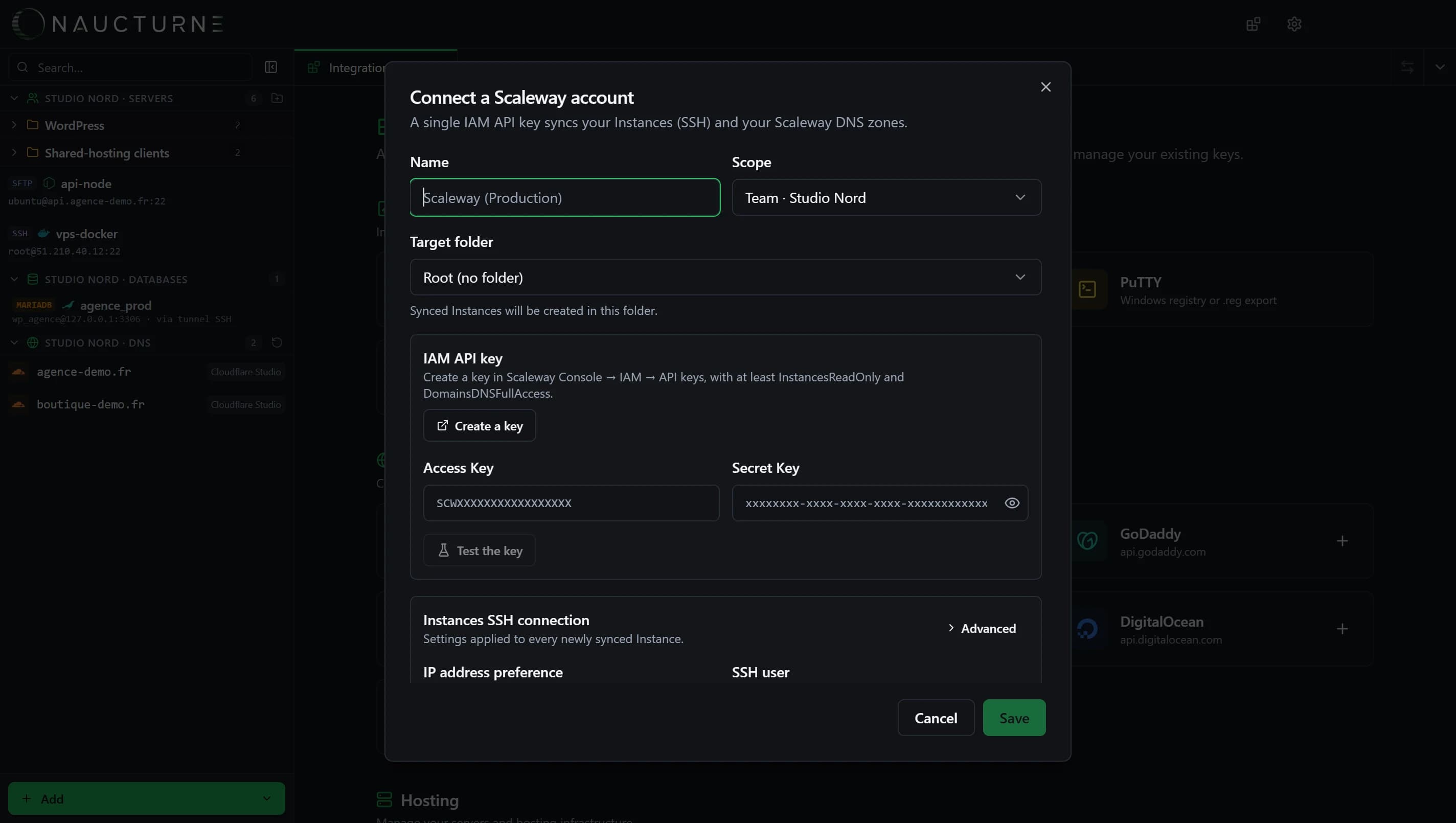Click the DigitalOcean logo icon

tap(1087, 629)
